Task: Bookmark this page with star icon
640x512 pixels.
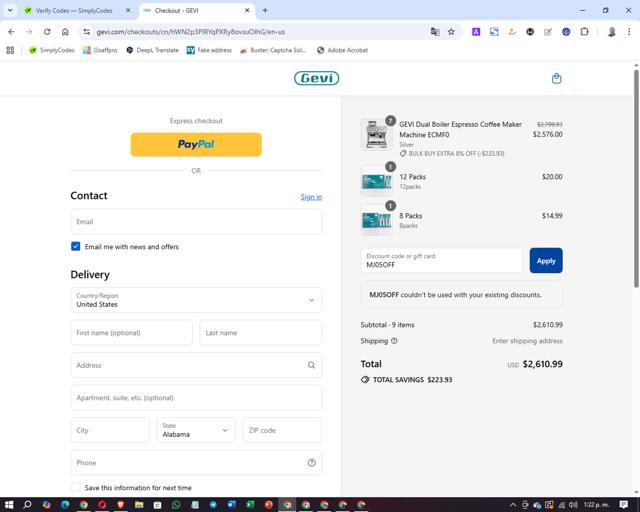Action: tap(451, 32)
